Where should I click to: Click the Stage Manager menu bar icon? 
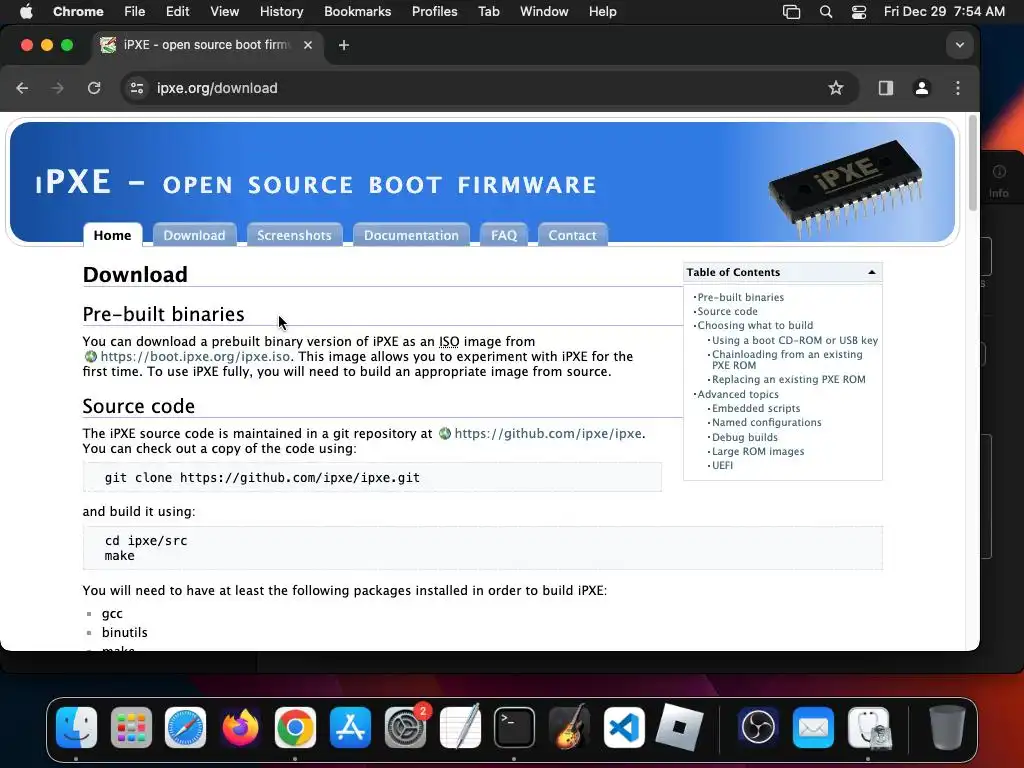coord(792,11)
